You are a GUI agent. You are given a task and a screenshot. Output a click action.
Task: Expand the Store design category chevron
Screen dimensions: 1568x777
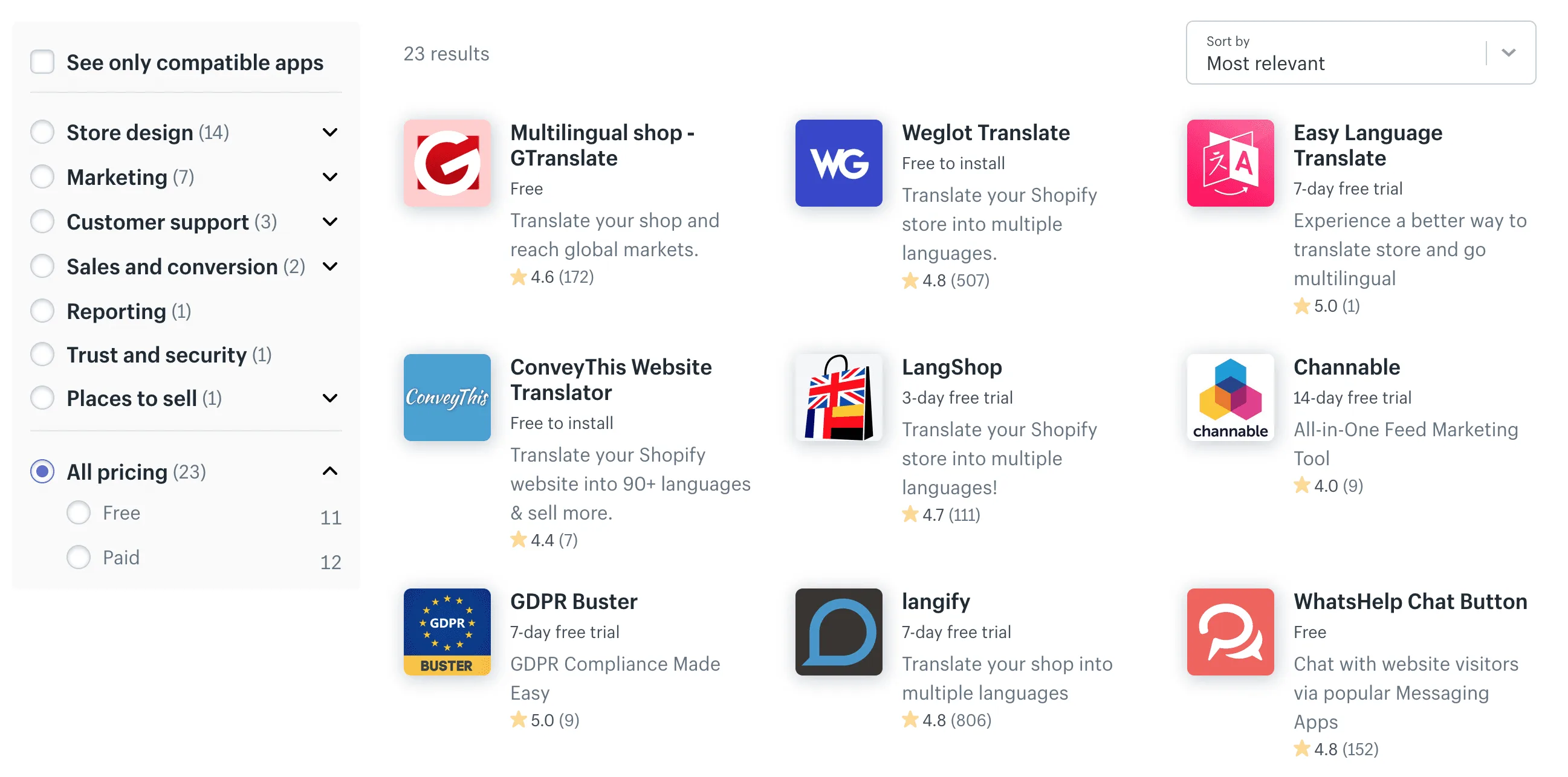pyautogui.click(x=330, y=132)
